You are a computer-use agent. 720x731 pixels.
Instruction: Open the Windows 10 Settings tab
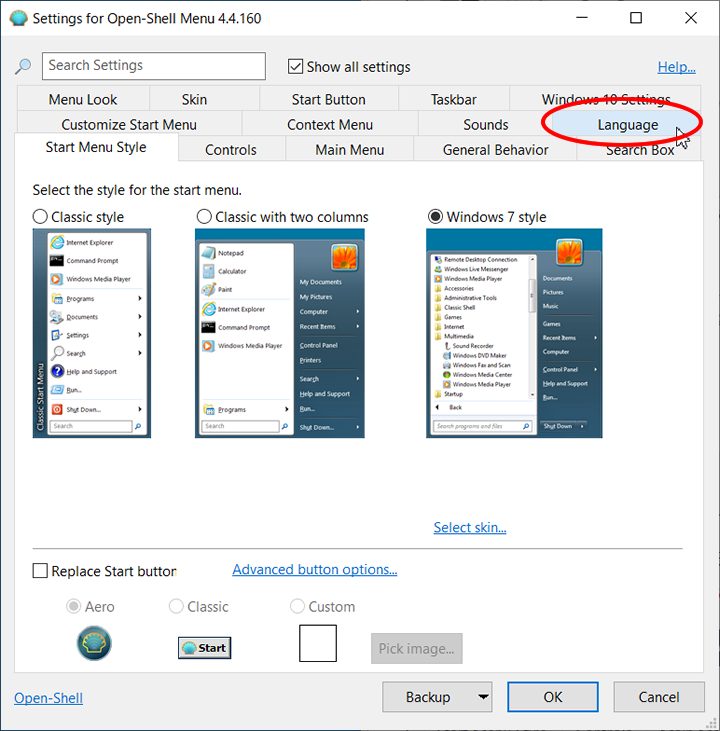[606, 98]
